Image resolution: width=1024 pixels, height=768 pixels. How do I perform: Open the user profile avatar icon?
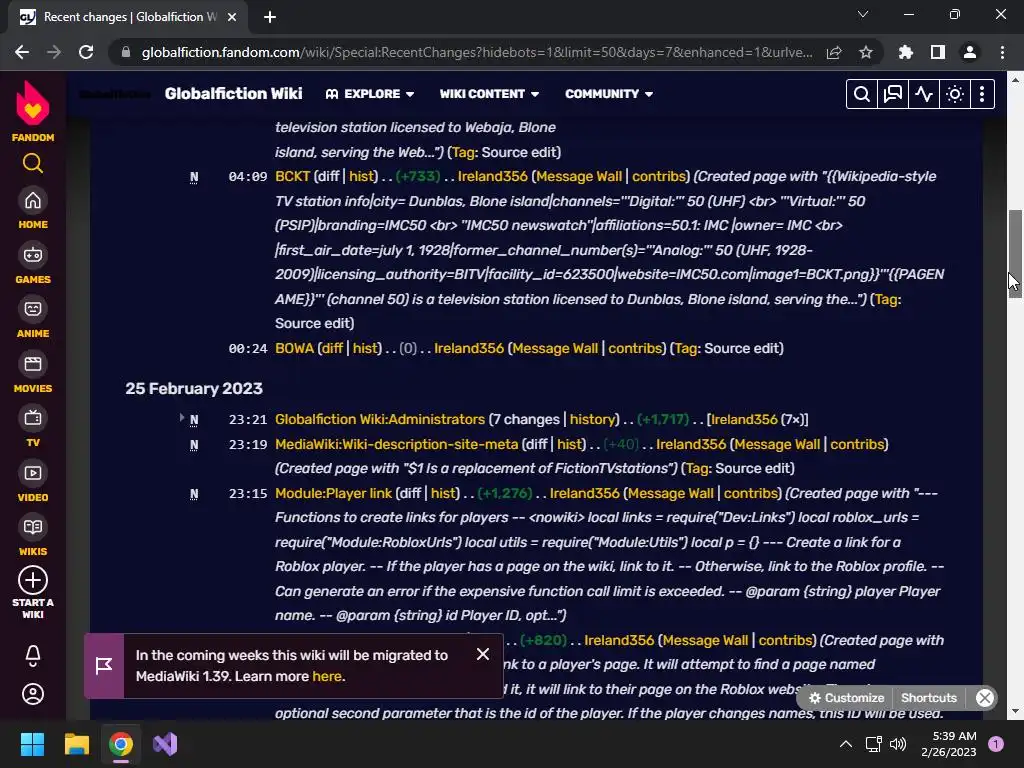coord(33,694)
